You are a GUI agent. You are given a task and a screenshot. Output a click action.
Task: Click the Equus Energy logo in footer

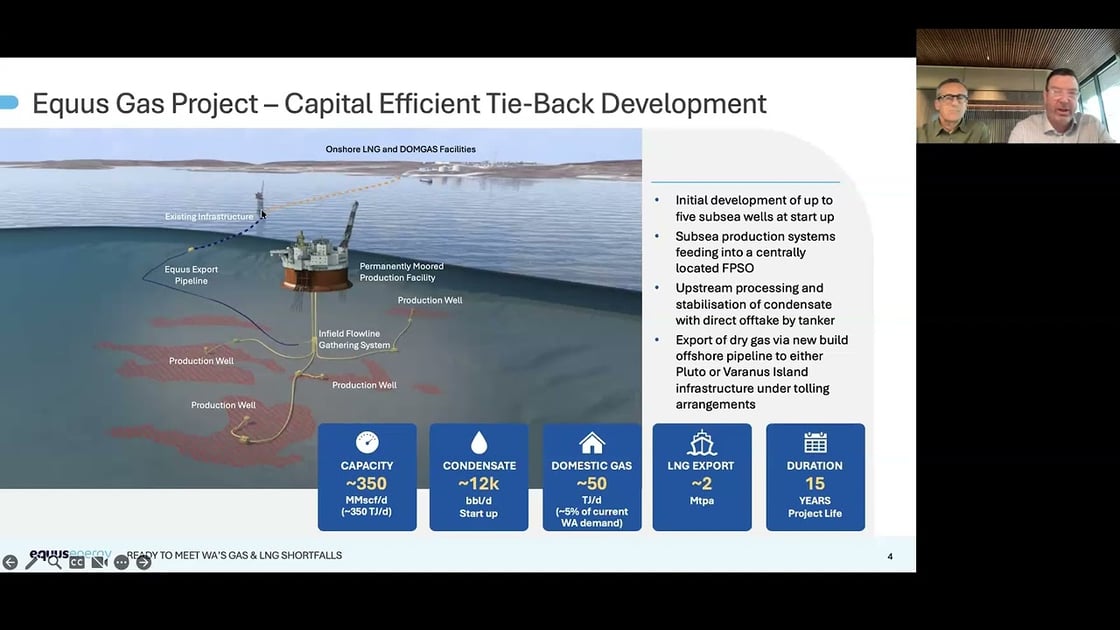[70, 554]
